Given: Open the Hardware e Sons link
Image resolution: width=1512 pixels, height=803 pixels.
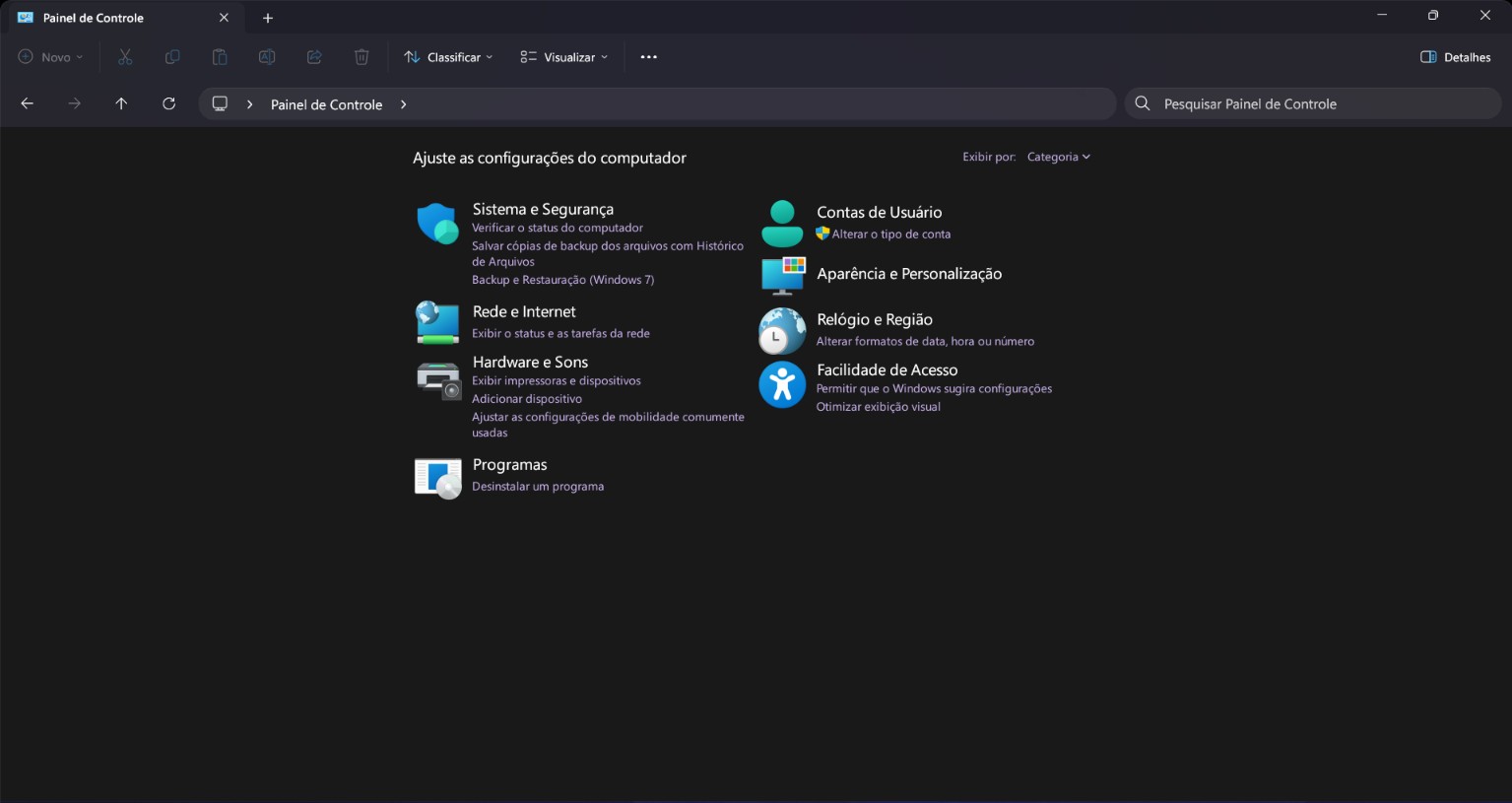Looking at the screenshot, I should point(530,362).
